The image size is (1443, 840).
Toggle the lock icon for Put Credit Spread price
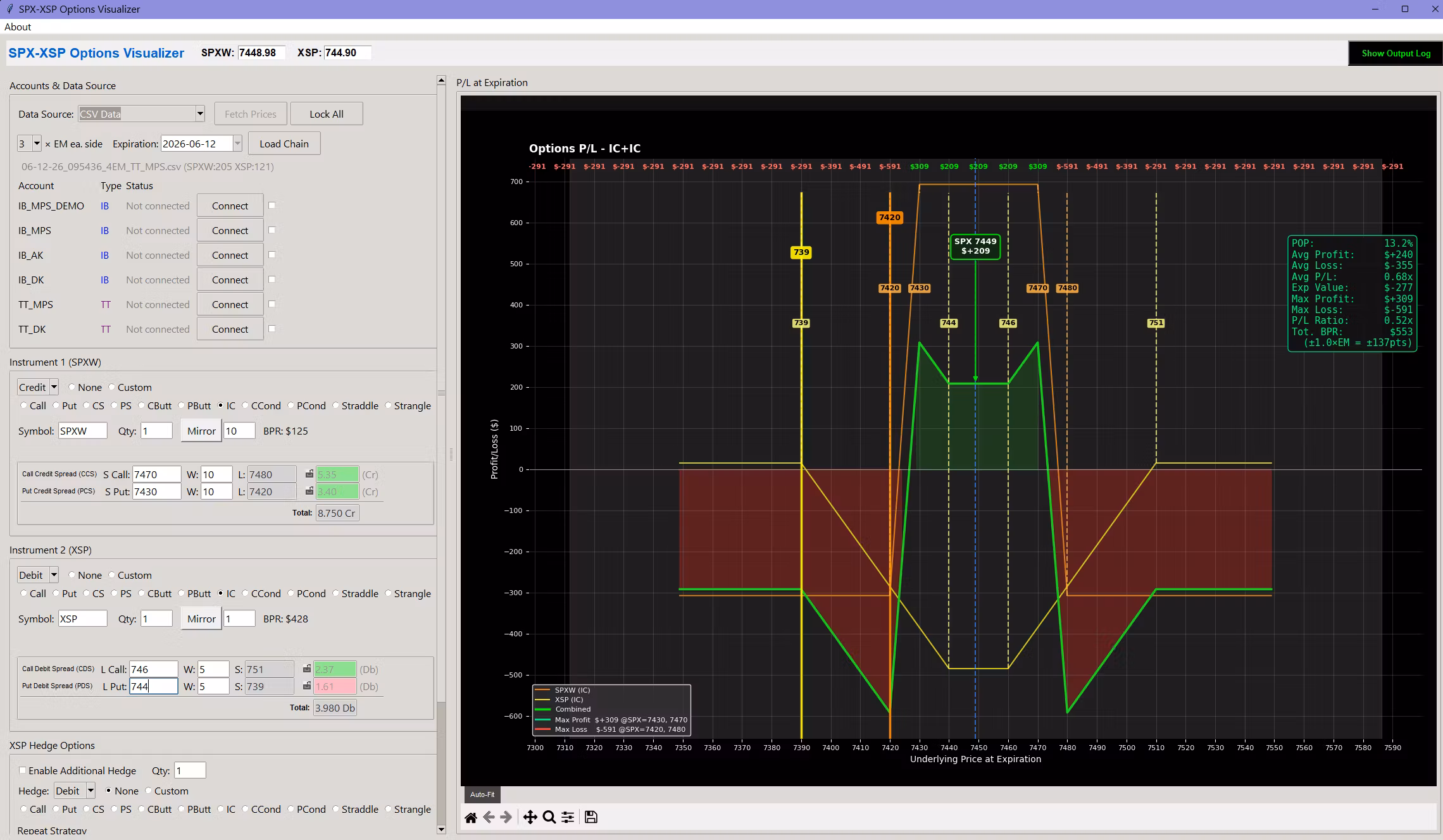pyautogui.click(x=309, y=491)
